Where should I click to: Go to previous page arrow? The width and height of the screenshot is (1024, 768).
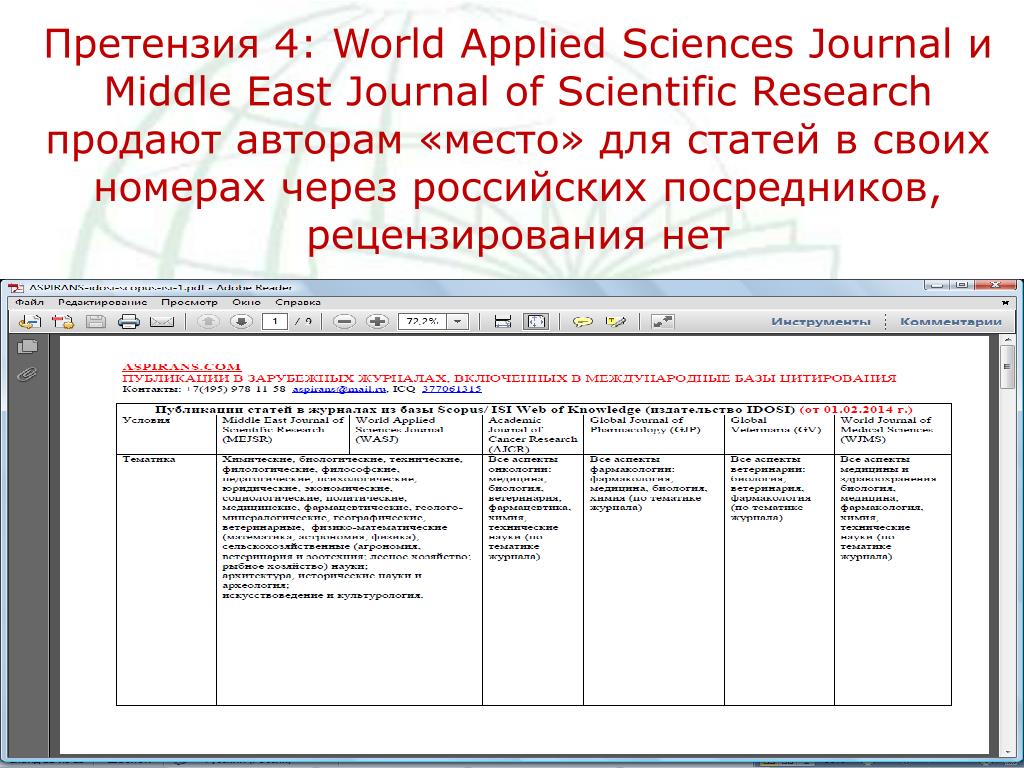click(x=208, y=321)
